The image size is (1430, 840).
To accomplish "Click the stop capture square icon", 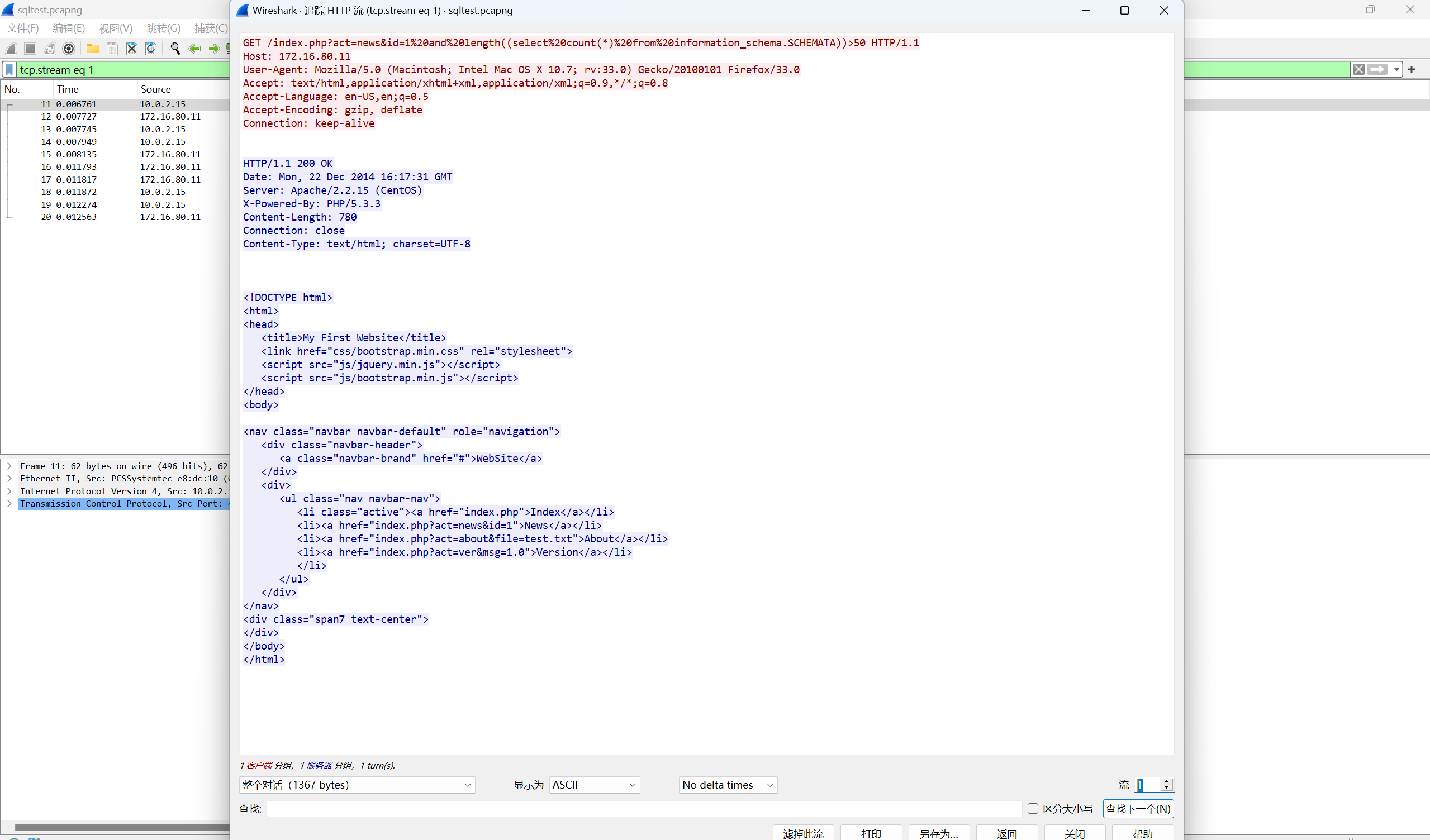I will pyautogui.click(x=31, y=49).
